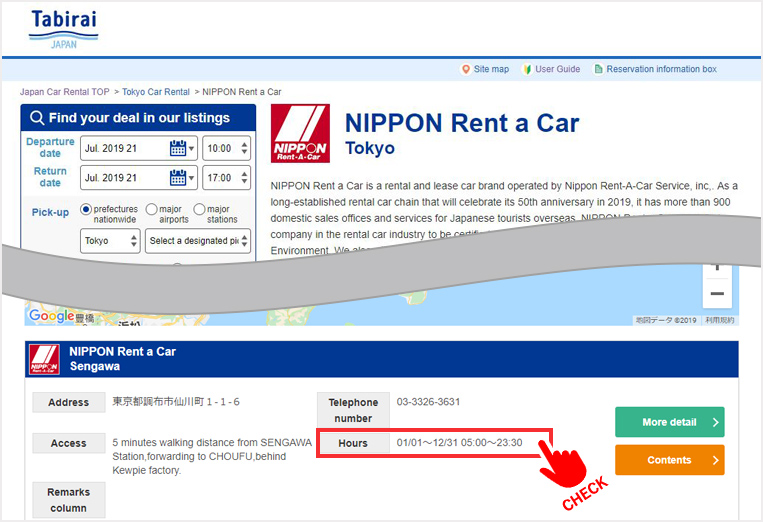The height and width of the screenshot is (522, 763).
Task: Expand departure time 10:00 dropdown
Action: point(226,149)
